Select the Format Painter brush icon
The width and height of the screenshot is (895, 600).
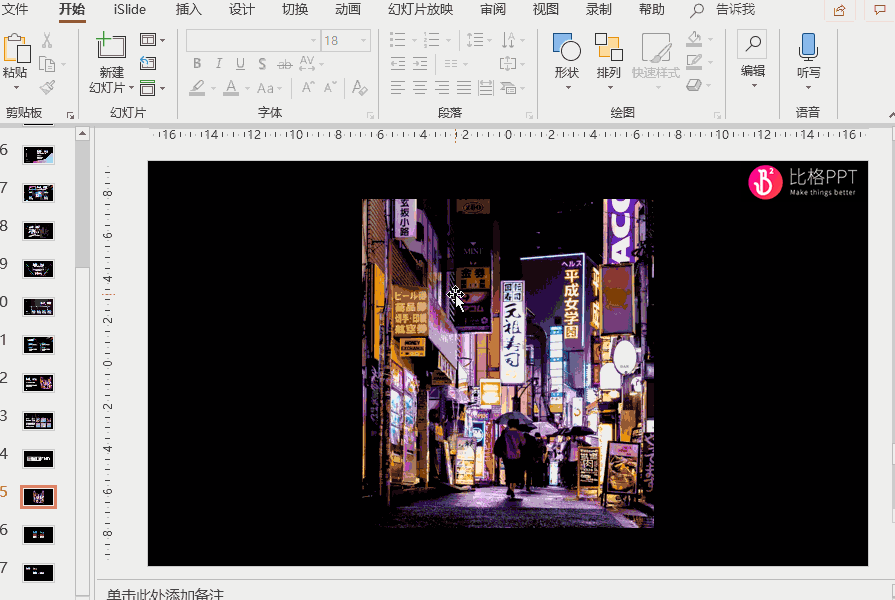tap(47, 88)
